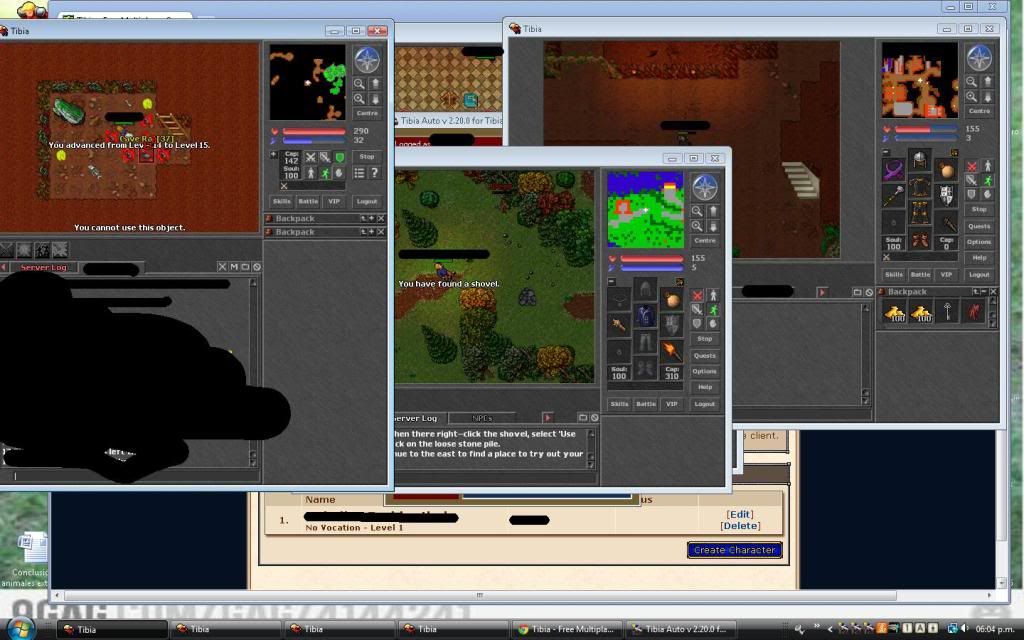Enable stand mode in left Tibia window
This screenshot has width=1024, height=640.
click(x=310, y=173)
